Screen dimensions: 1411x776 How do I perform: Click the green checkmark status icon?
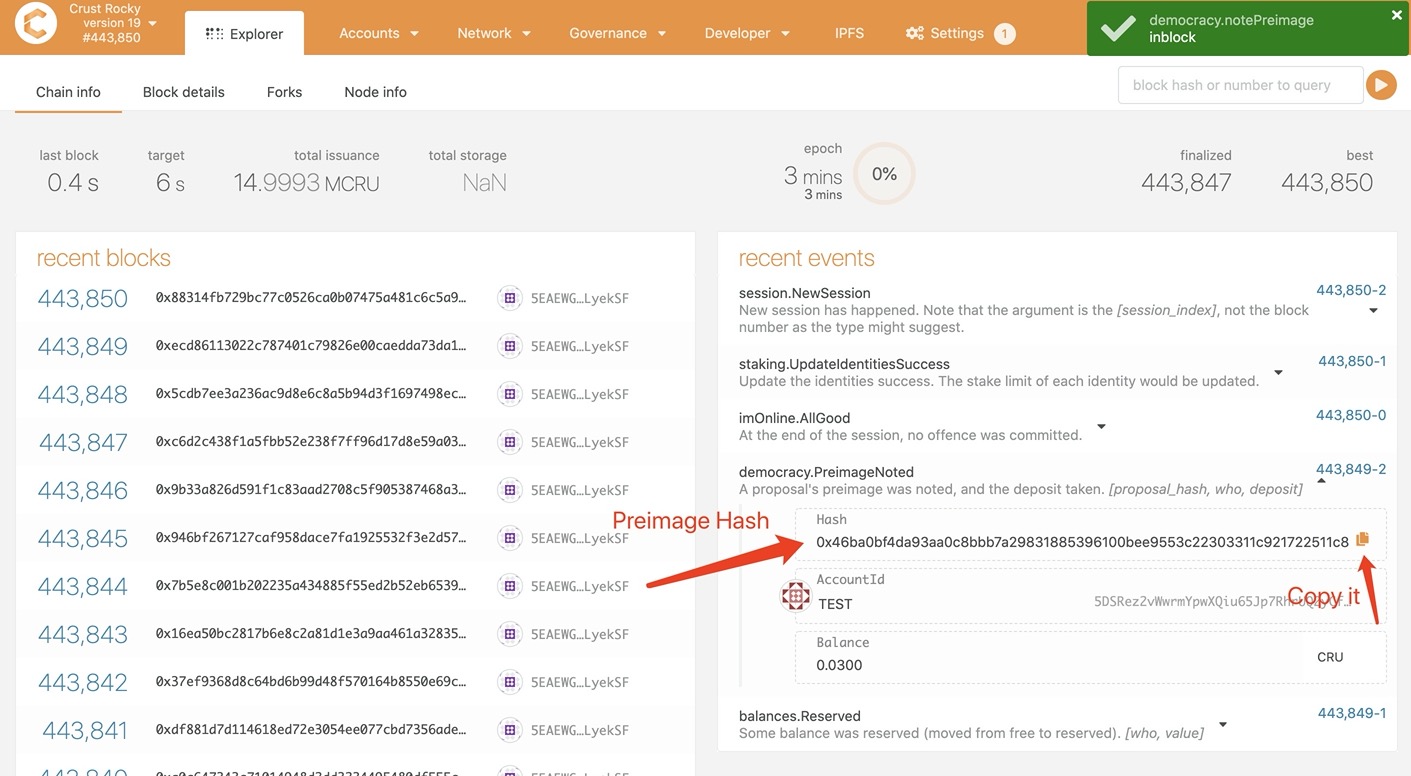(x=1117, y=28)
